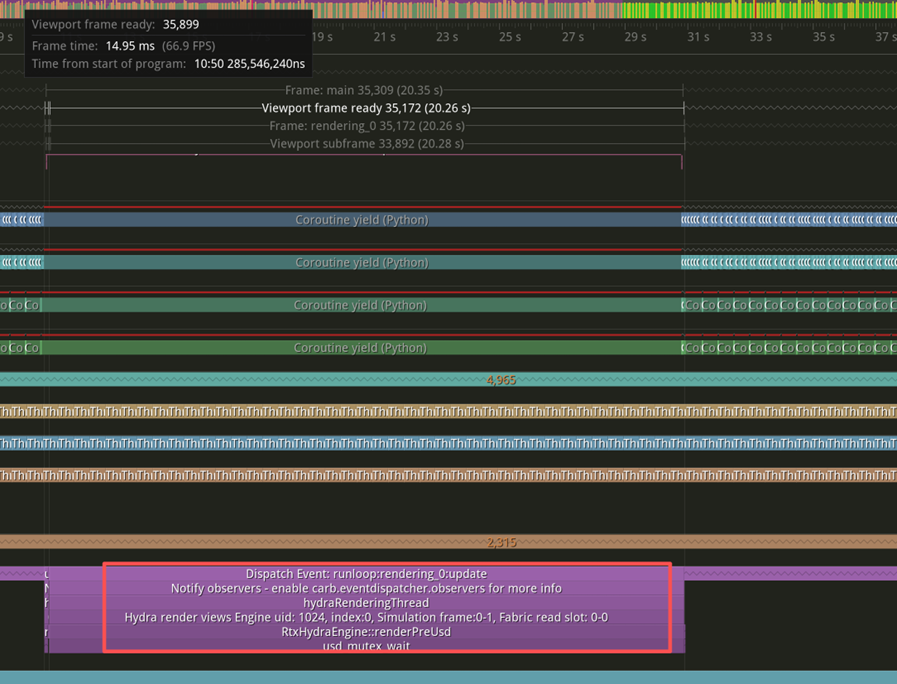Click the 'Frame: main 35,309' frame label
The height and width of the screenshot is (684, 897).
364,90
